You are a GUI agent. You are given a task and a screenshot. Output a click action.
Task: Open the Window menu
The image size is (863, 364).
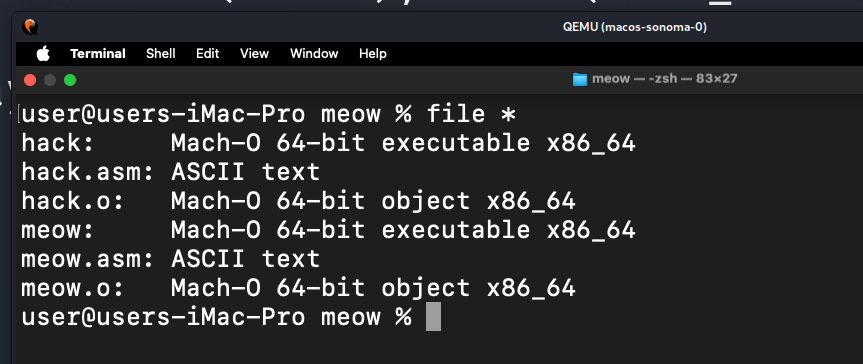[314, 53]
